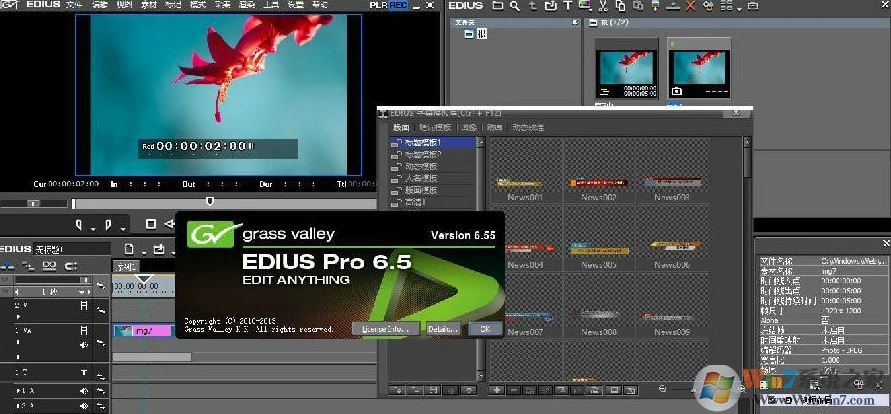Click the plus add icon in title library

coord(497,390)
